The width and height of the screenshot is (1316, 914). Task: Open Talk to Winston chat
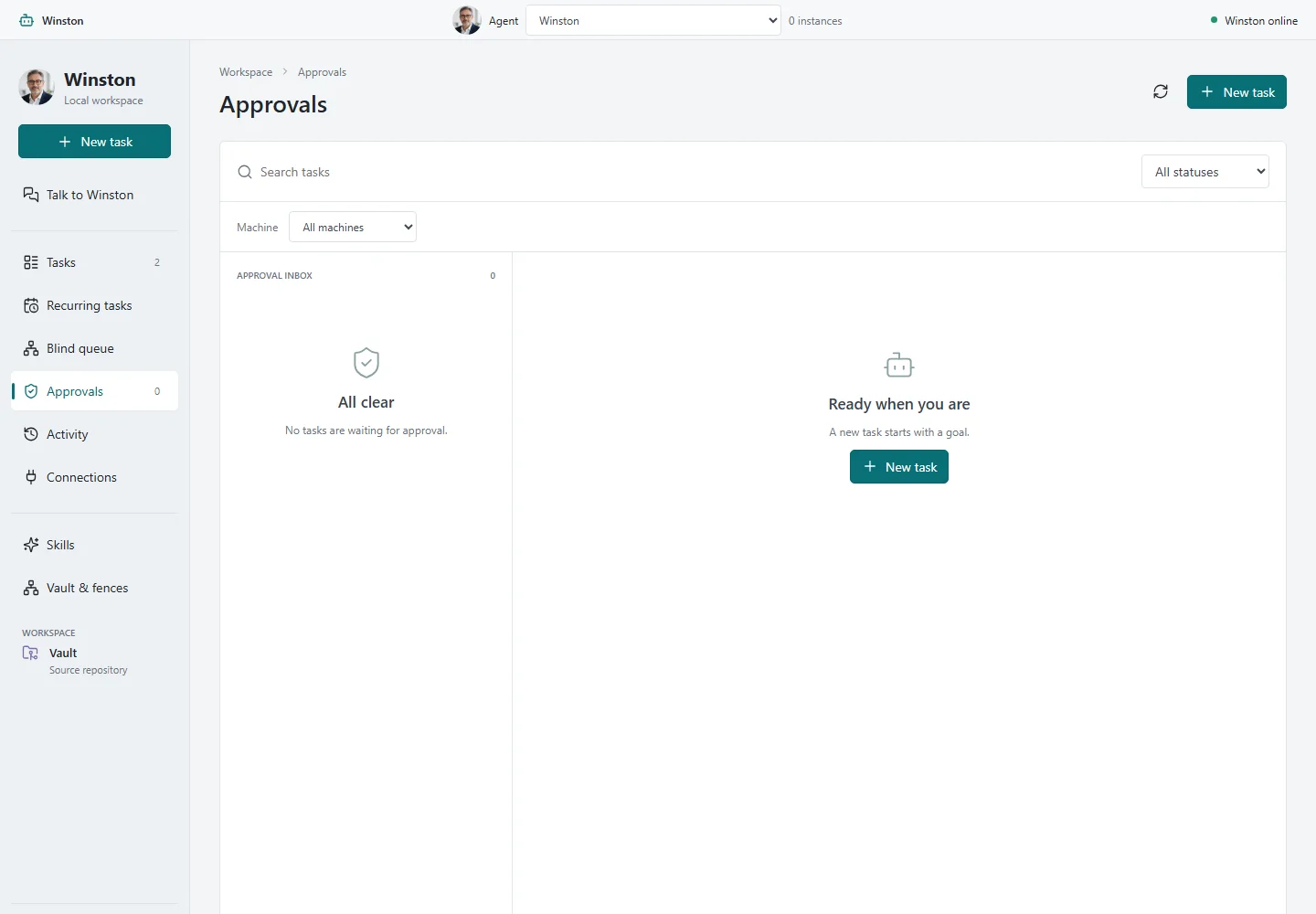94,195
